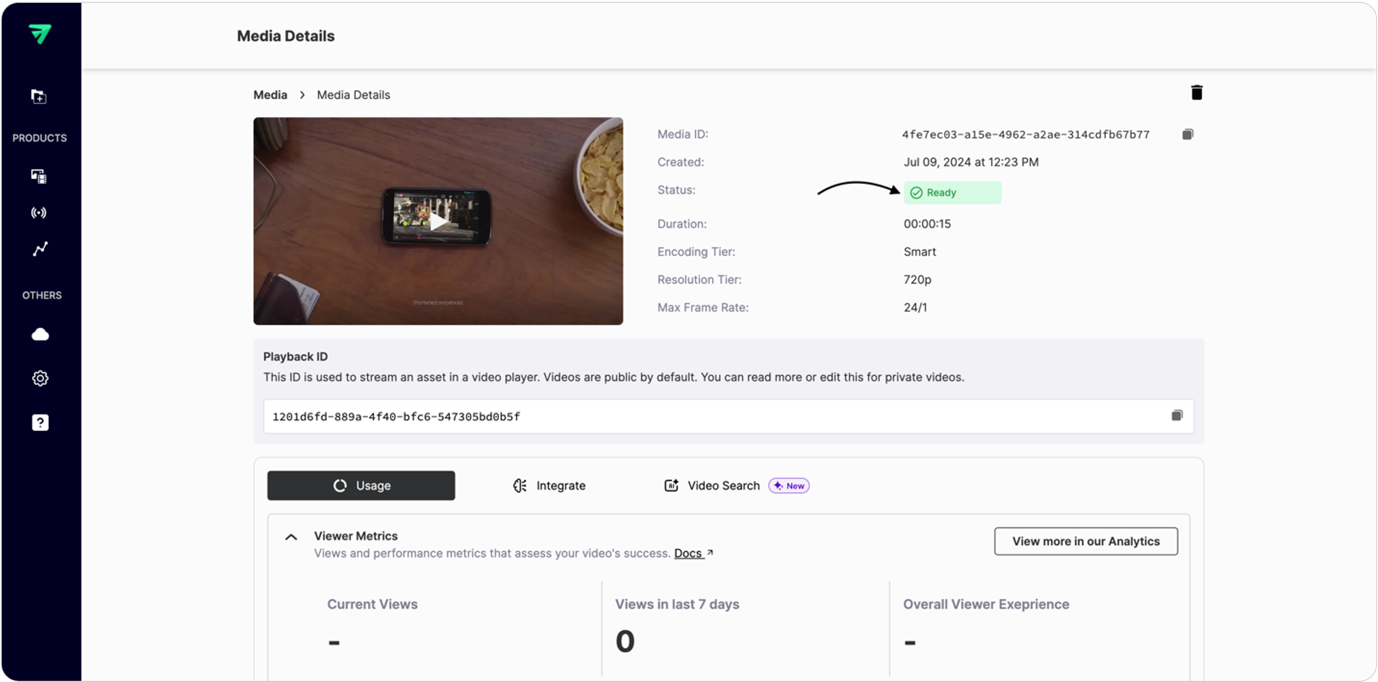Click the Current Views metric label
1378x682 pixels.
[x=372, y=604]
